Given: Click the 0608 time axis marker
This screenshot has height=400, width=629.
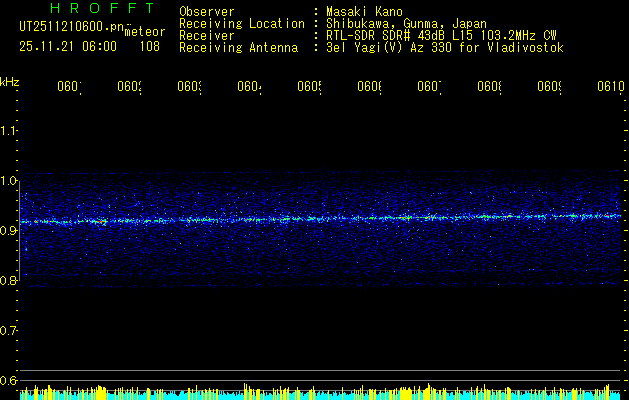Looking at the screenshot, I should 489,86.
